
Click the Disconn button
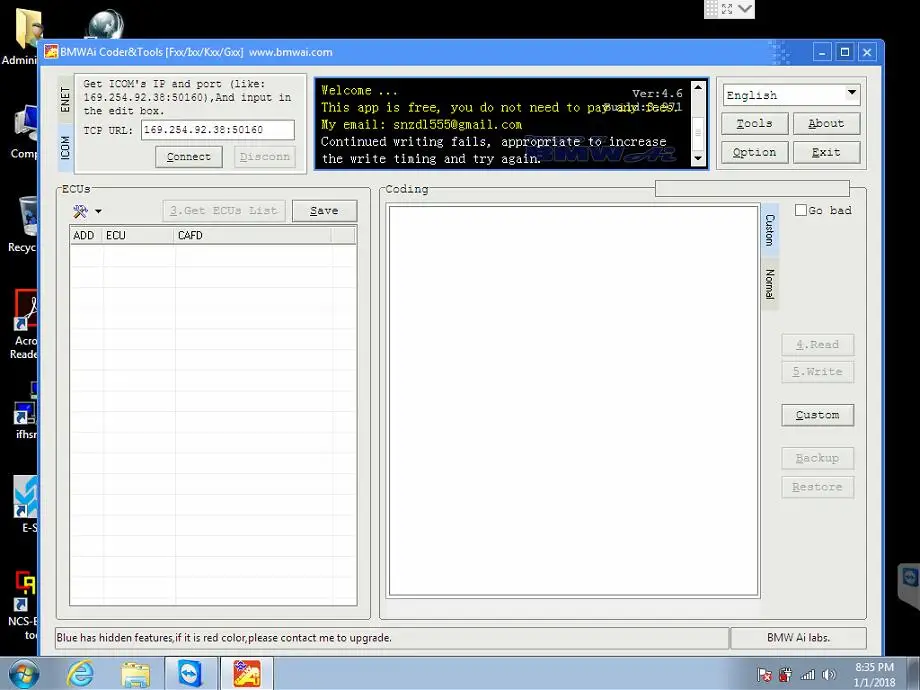(265, 157)
